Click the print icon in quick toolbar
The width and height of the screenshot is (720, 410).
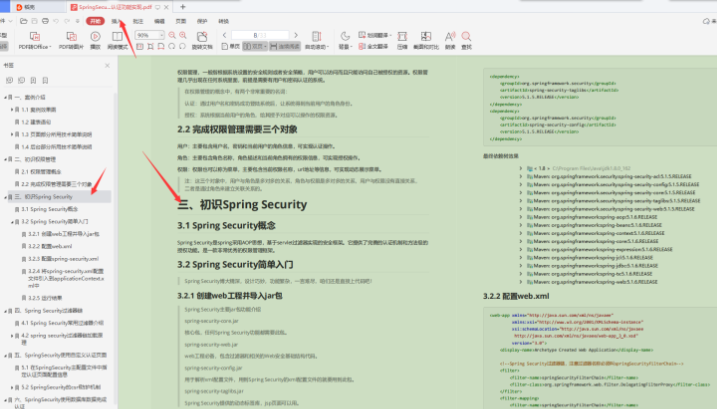[x=45, y=21]
